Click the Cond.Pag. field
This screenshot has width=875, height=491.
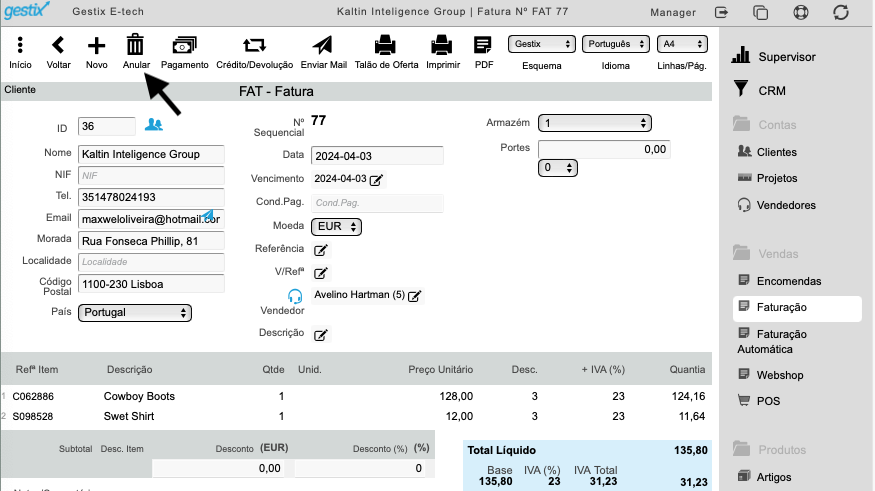point(377,203)
